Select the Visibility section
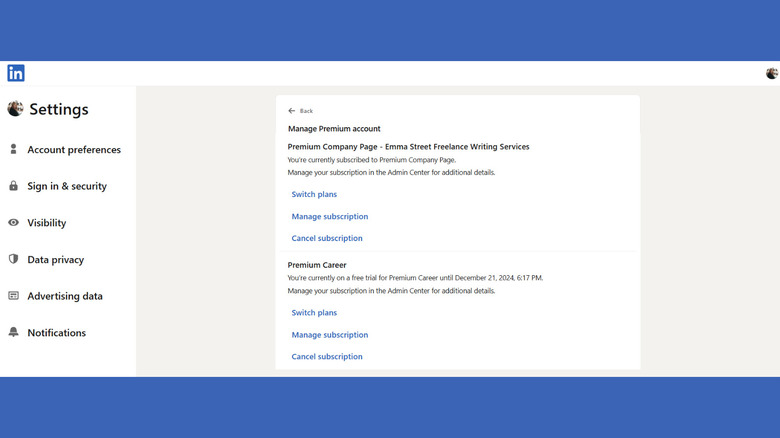Viewport: 780px width, 438px height. [46, 223]
